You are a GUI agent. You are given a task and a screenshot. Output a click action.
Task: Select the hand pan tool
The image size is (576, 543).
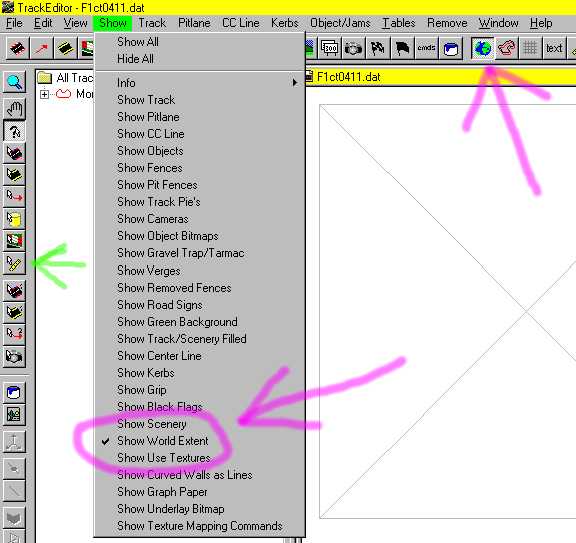(x=14, y=109)
